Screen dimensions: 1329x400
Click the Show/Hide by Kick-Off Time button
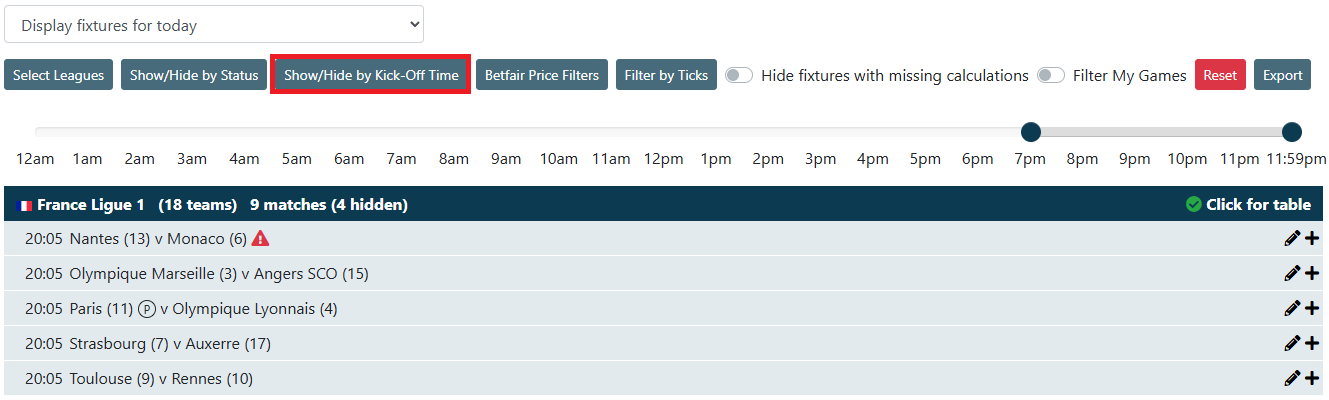click(371, 75)
